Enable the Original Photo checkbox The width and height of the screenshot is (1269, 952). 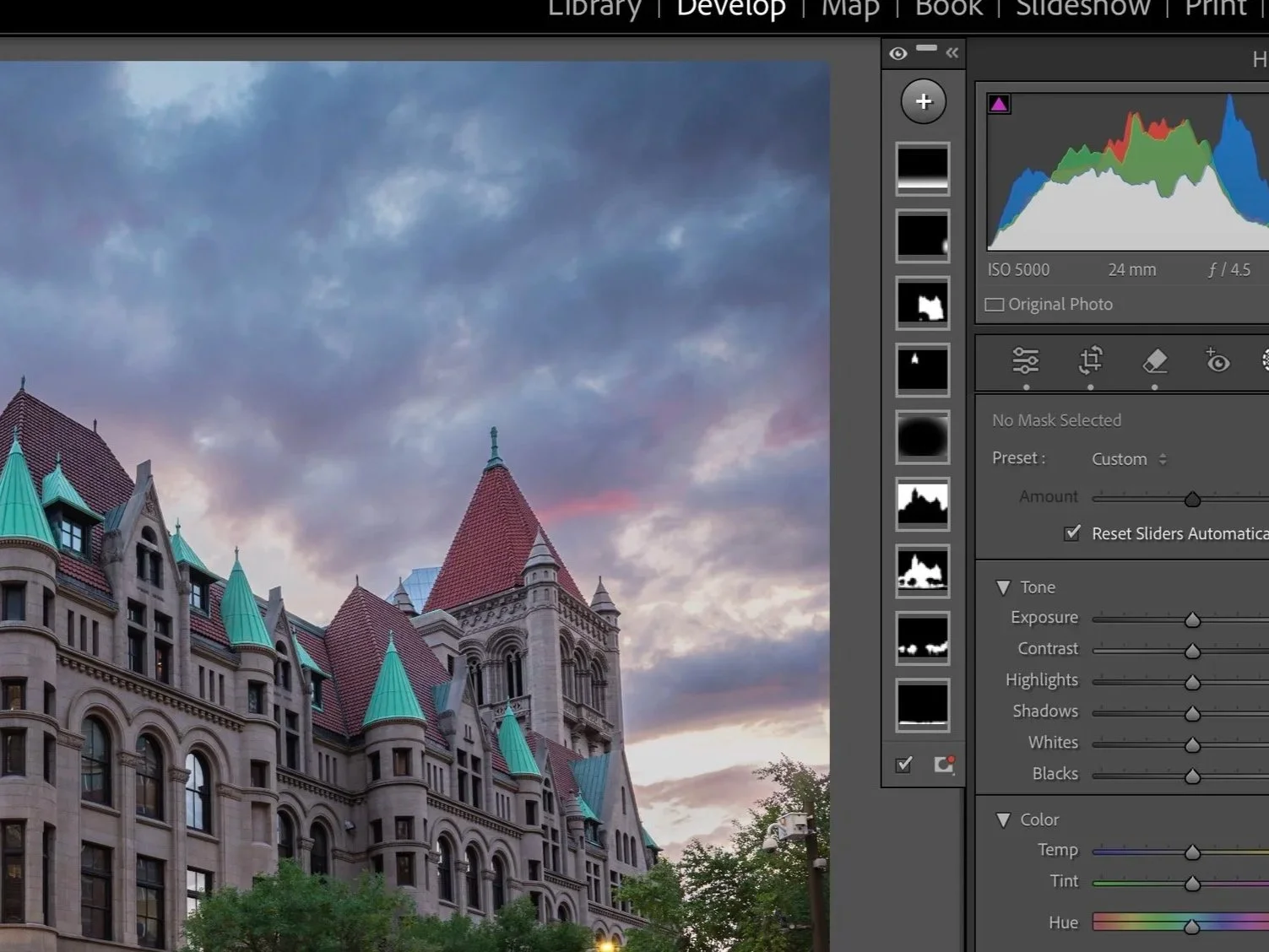pos(995,305)
